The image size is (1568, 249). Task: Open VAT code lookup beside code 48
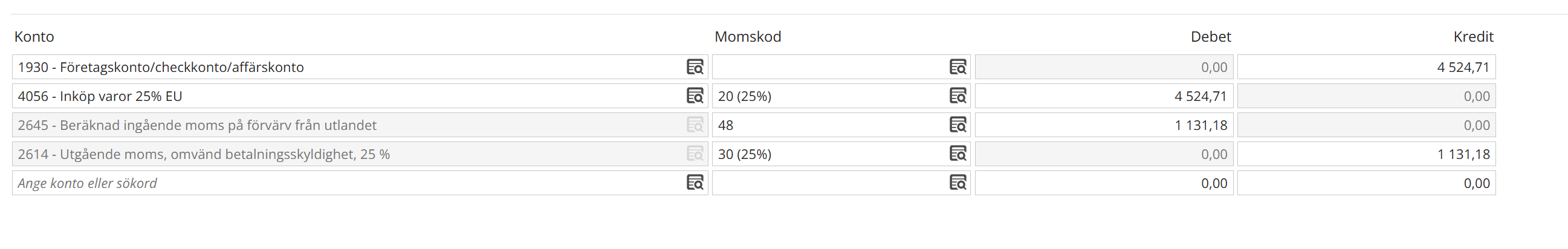(957, 125)
